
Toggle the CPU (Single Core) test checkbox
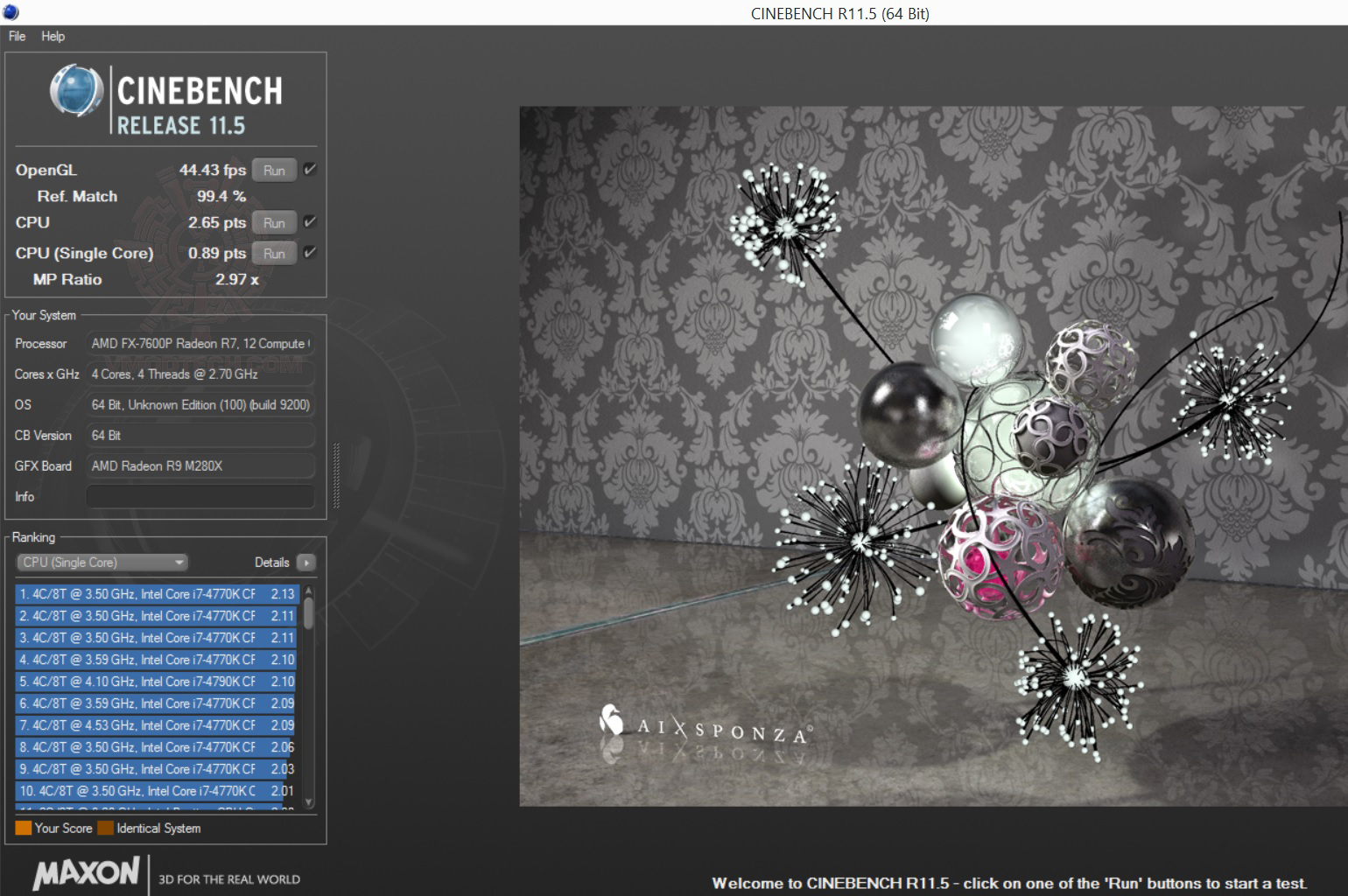pos(310,253)
